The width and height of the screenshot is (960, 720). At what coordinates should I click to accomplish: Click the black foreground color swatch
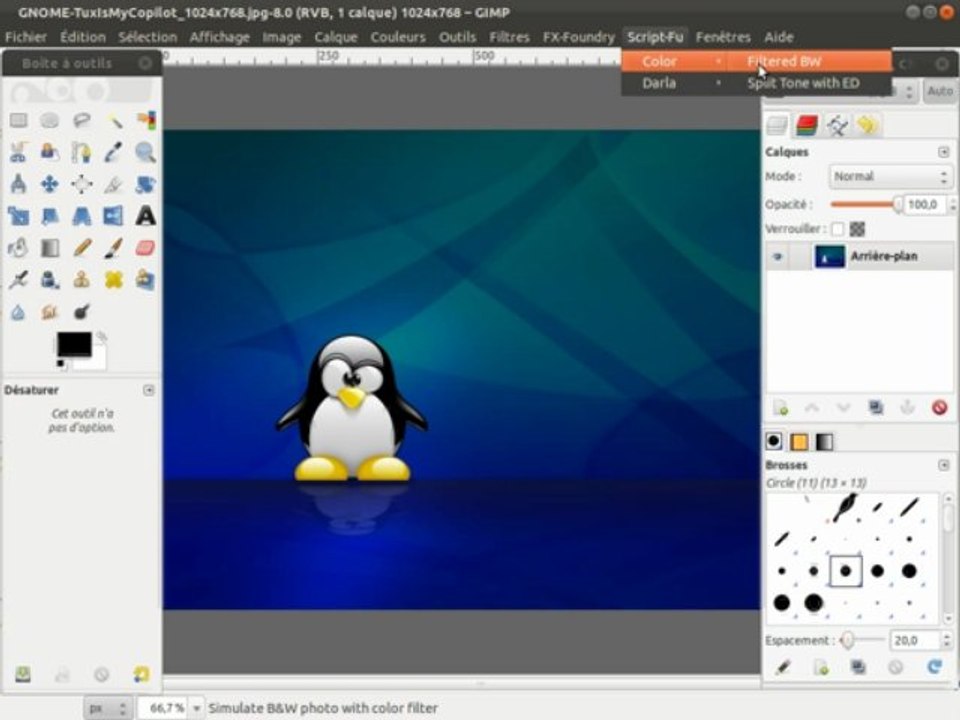tap(74, 343)
